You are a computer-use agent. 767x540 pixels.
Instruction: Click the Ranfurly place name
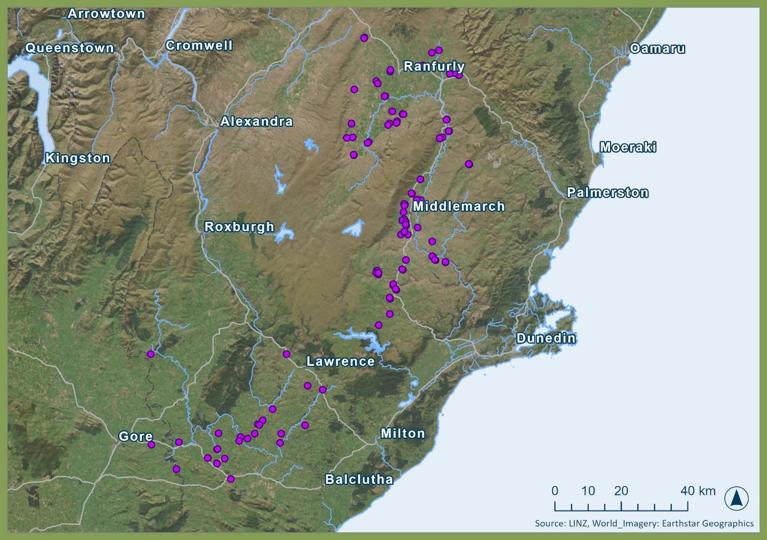tap(434, 67)
